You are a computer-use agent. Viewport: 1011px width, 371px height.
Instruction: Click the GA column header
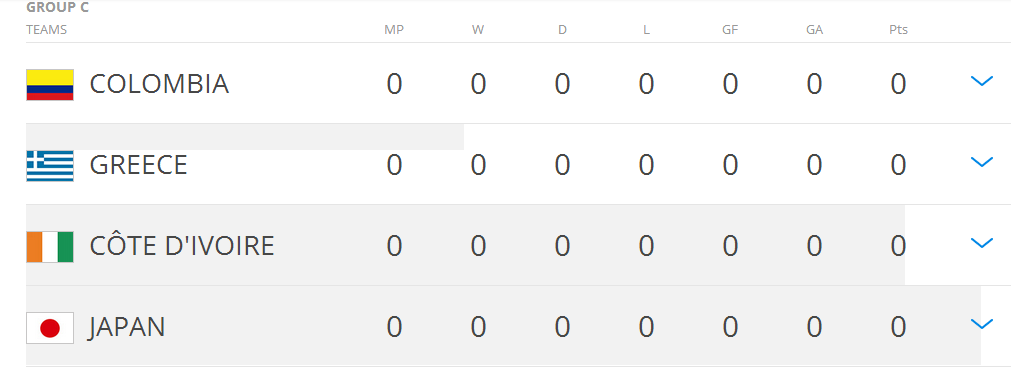pos(814,30)
